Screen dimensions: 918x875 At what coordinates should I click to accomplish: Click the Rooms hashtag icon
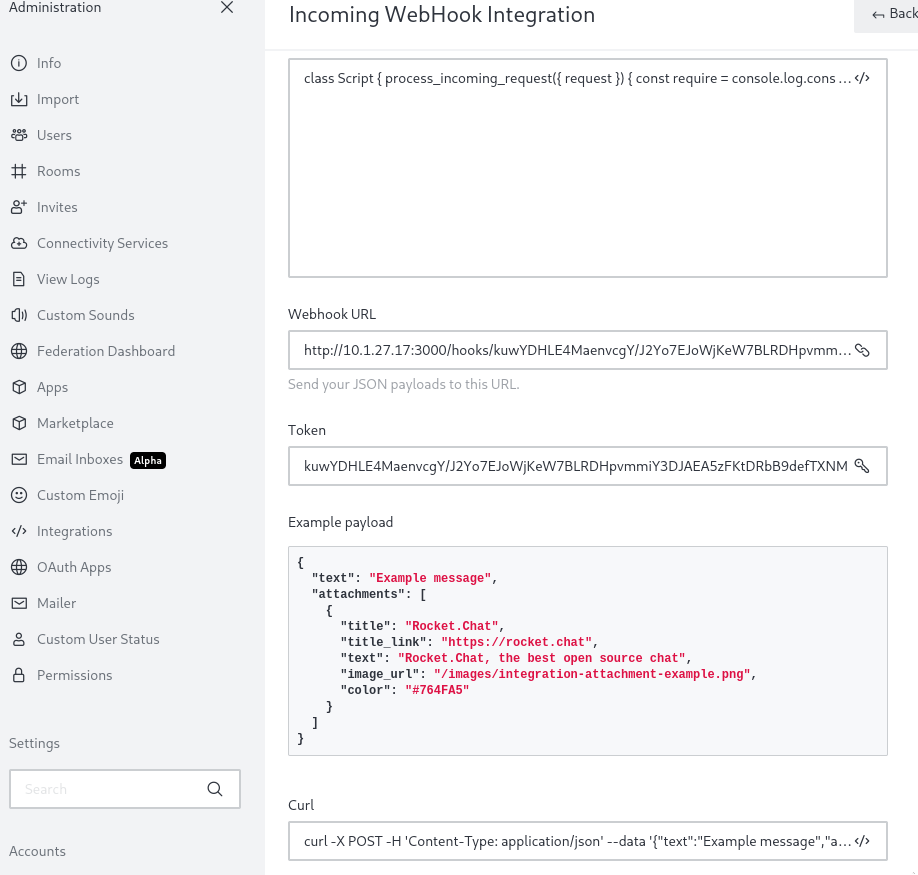(19, 171)
